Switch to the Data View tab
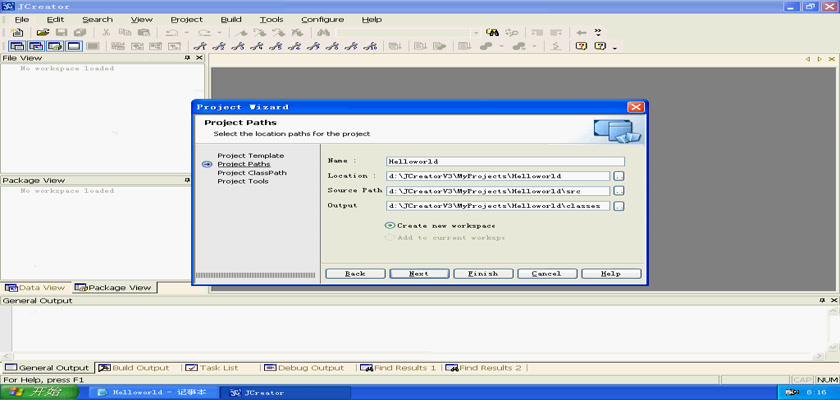Screen dimensions: 840x400 (x=35, y=288)
